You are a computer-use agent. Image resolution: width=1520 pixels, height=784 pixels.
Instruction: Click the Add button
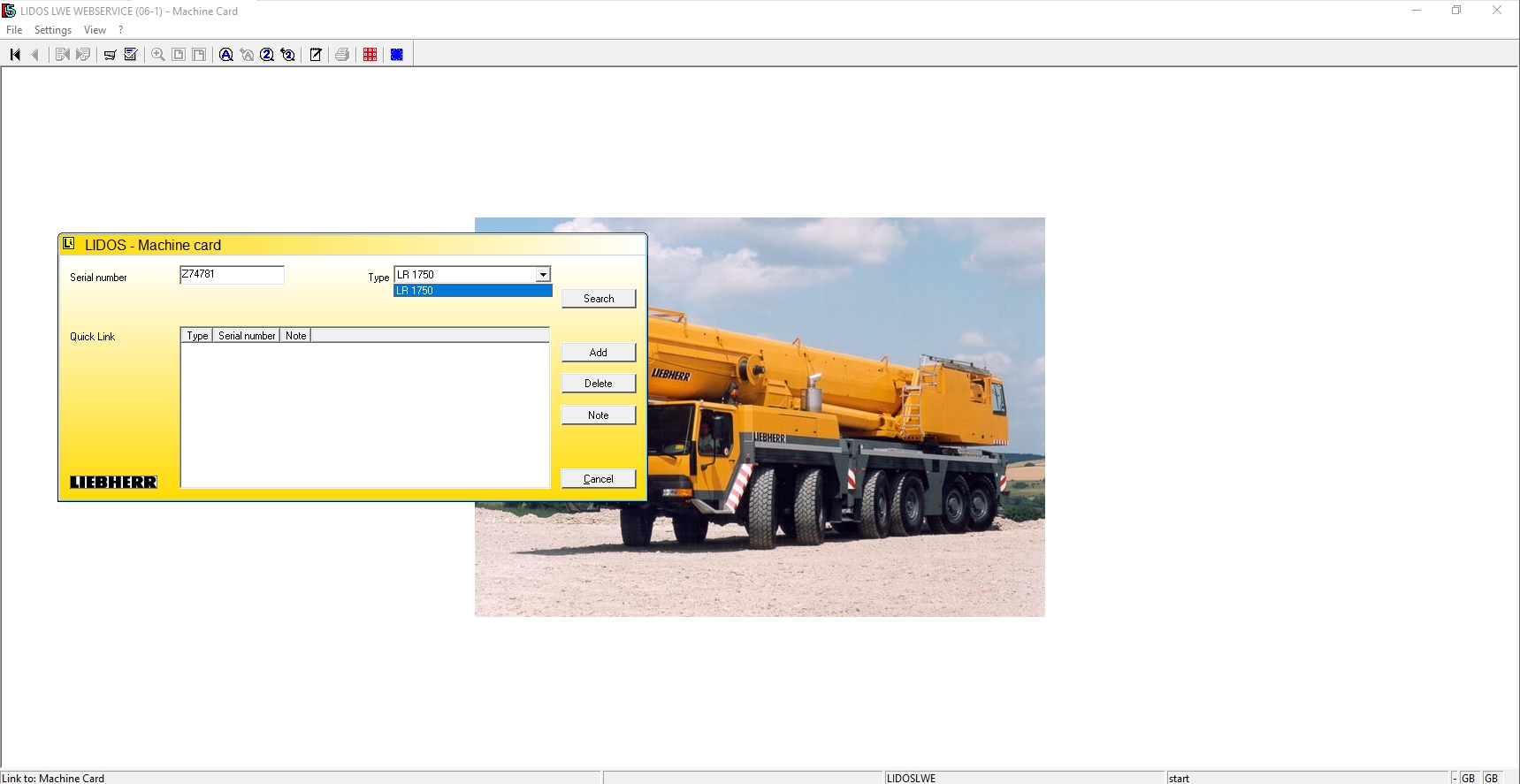[599, 353]
